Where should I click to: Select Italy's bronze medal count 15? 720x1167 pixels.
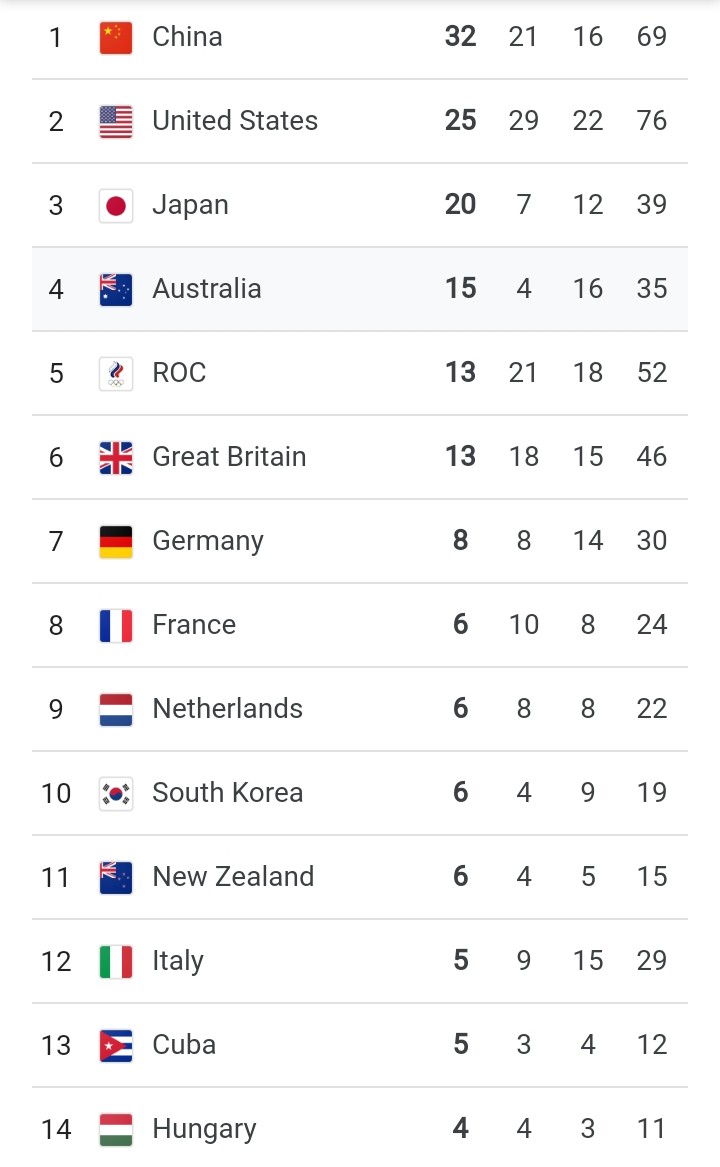[587, 961]
